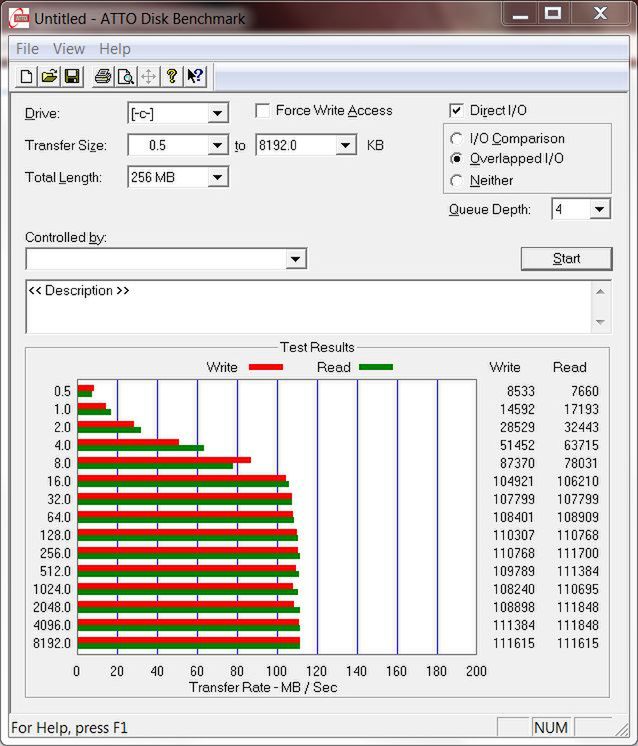Select the Overlapped I/O radio button
The width and height of the screenshot is (638, 746).
(x=456, y=158)
